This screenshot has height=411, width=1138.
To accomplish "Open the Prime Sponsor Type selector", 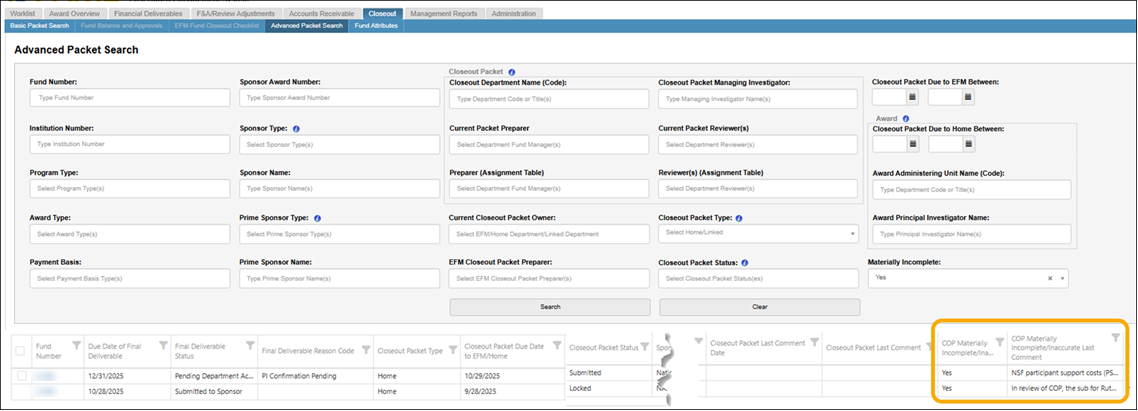I will (x=340, y=234).
